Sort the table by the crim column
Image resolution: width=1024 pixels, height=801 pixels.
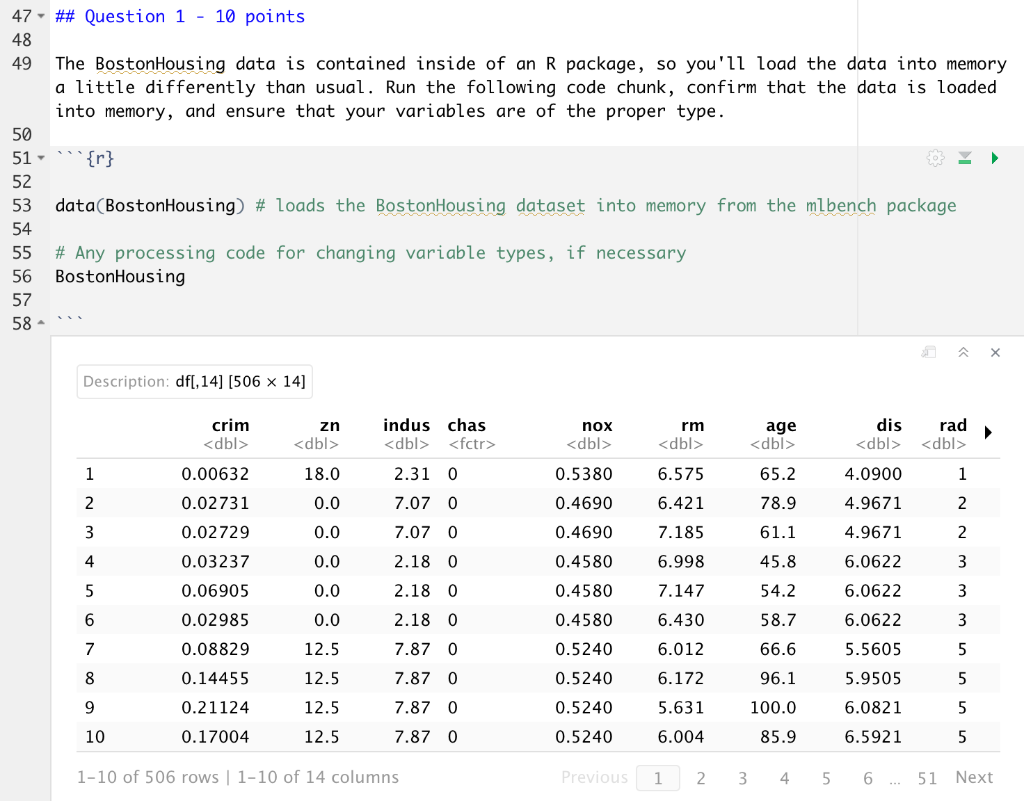231,425
